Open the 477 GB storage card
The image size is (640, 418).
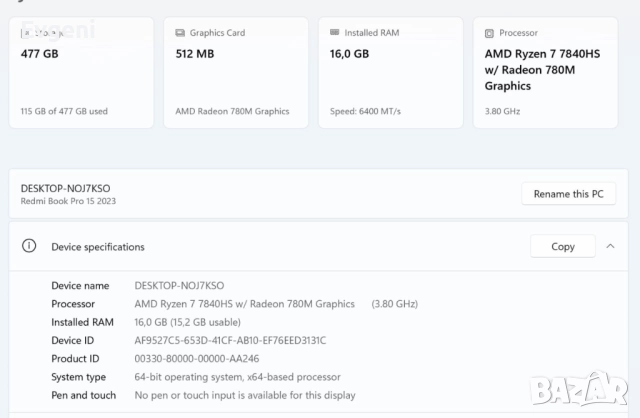tap(81, 73)
